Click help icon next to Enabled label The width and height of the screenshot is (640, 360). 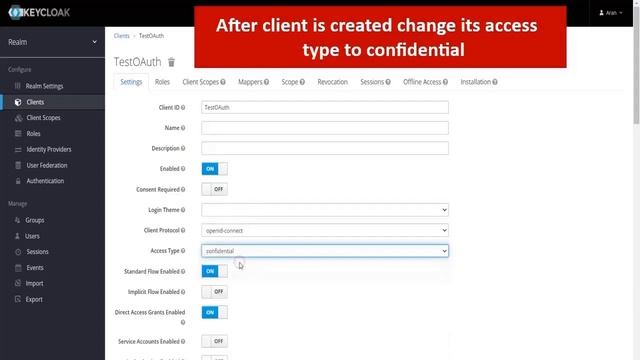[183, 169]
